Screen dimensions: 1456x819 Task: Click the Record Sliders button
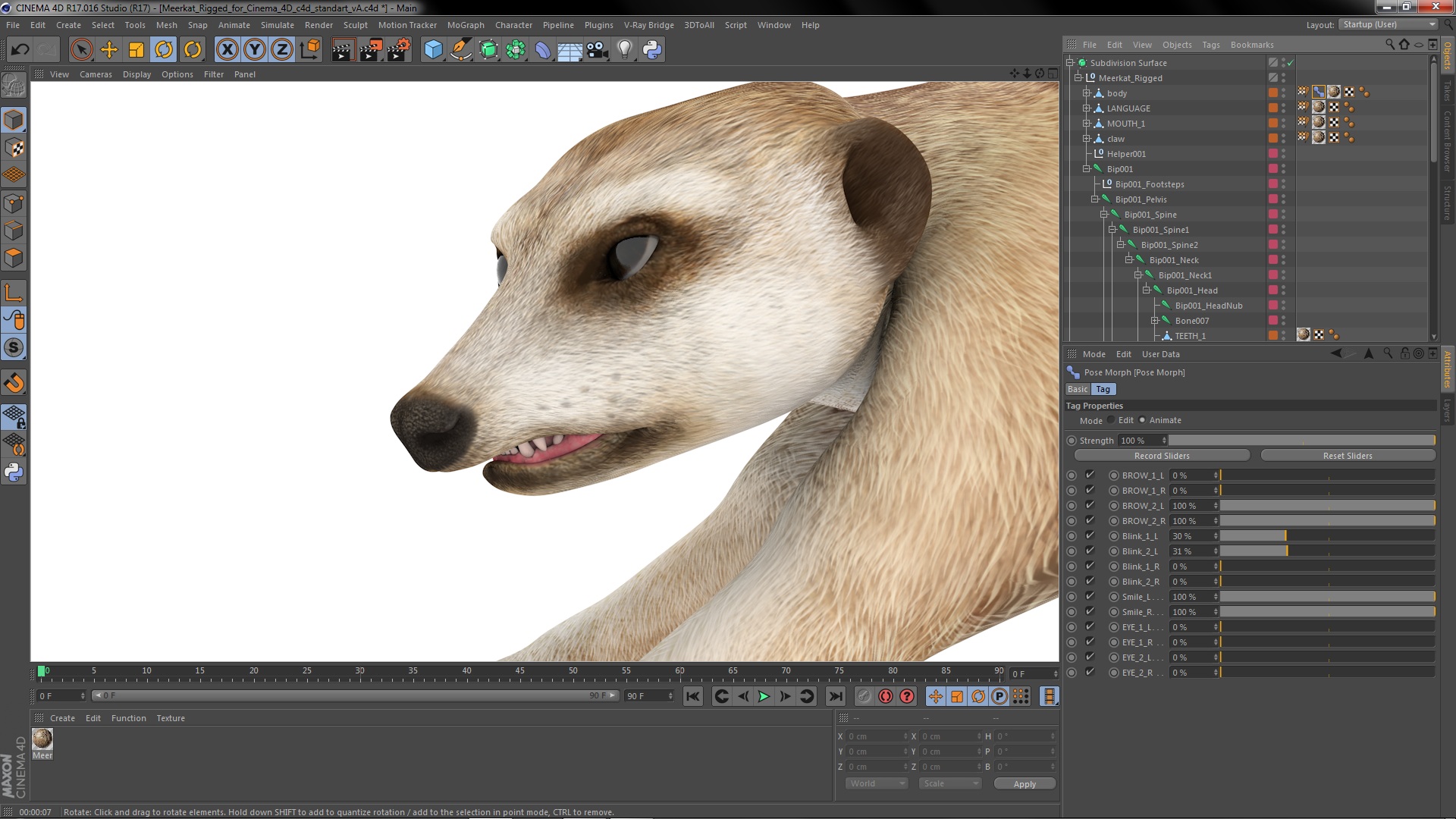1162,456
